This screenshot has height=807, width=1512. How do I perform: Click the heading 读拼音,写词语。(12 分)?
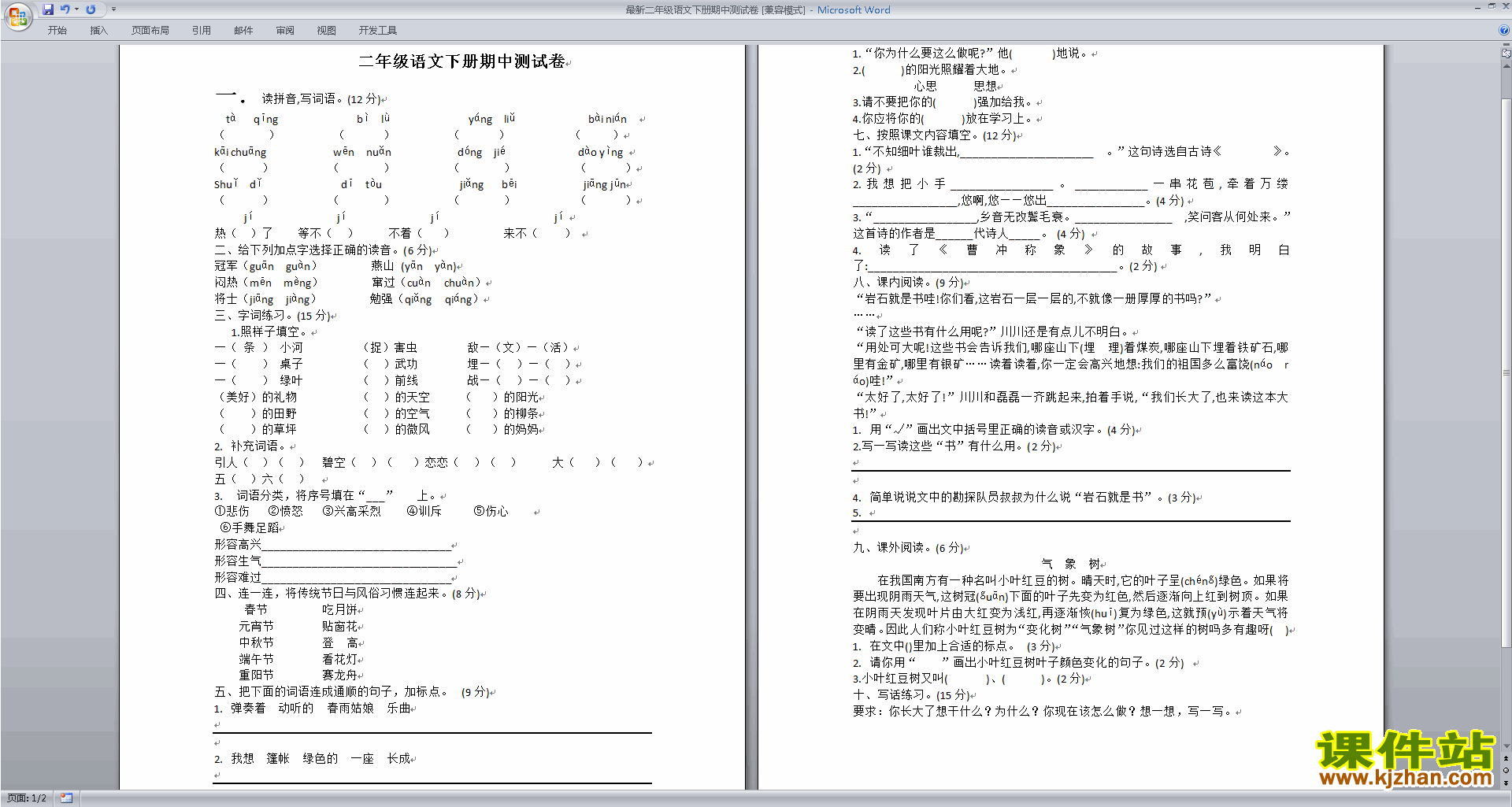322,99
